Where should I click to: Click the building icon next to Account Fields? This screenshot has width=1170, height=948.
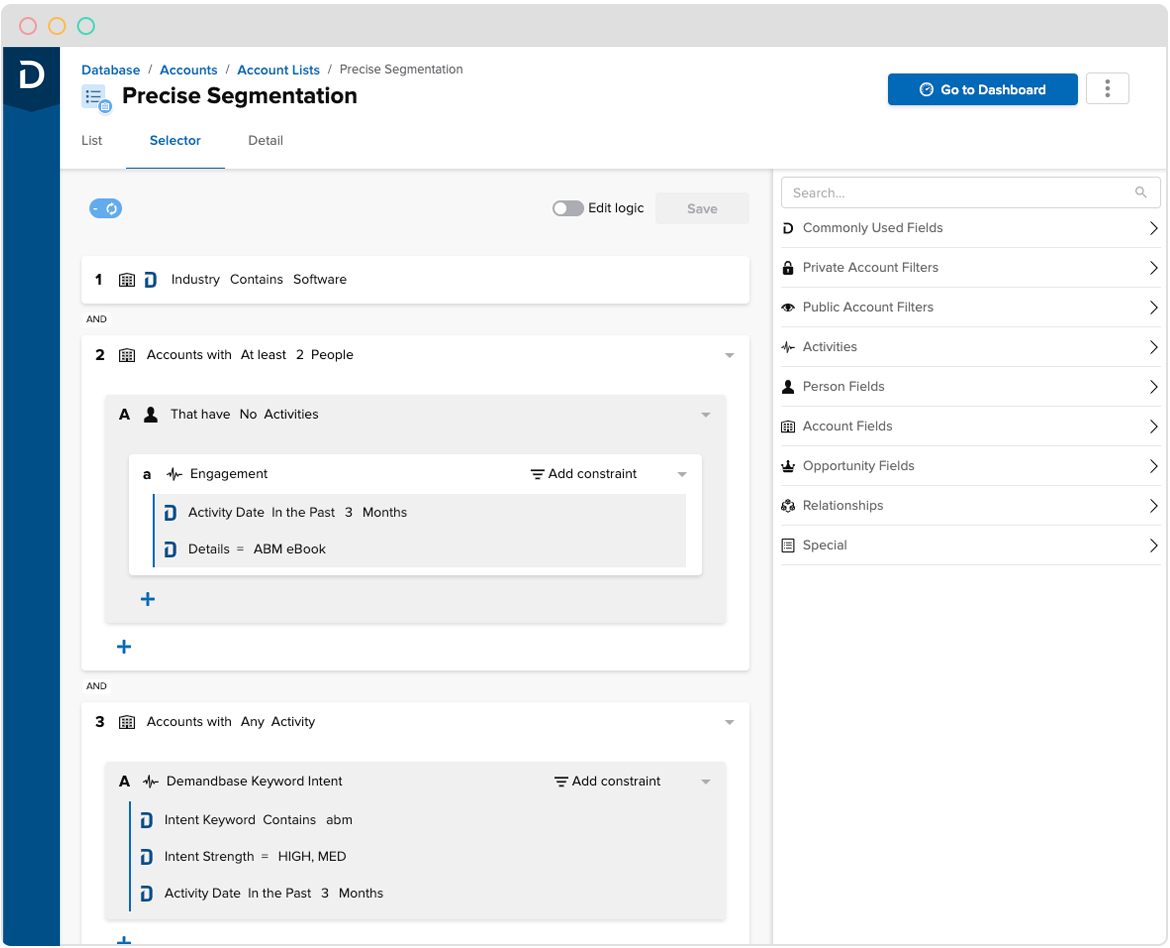tap(788, 426)
